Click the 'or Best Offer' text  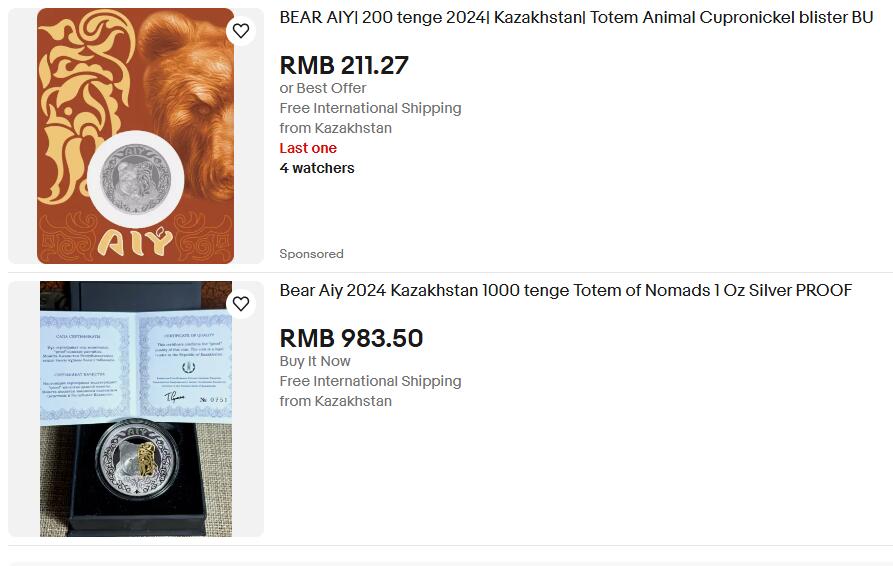point(322,88)
